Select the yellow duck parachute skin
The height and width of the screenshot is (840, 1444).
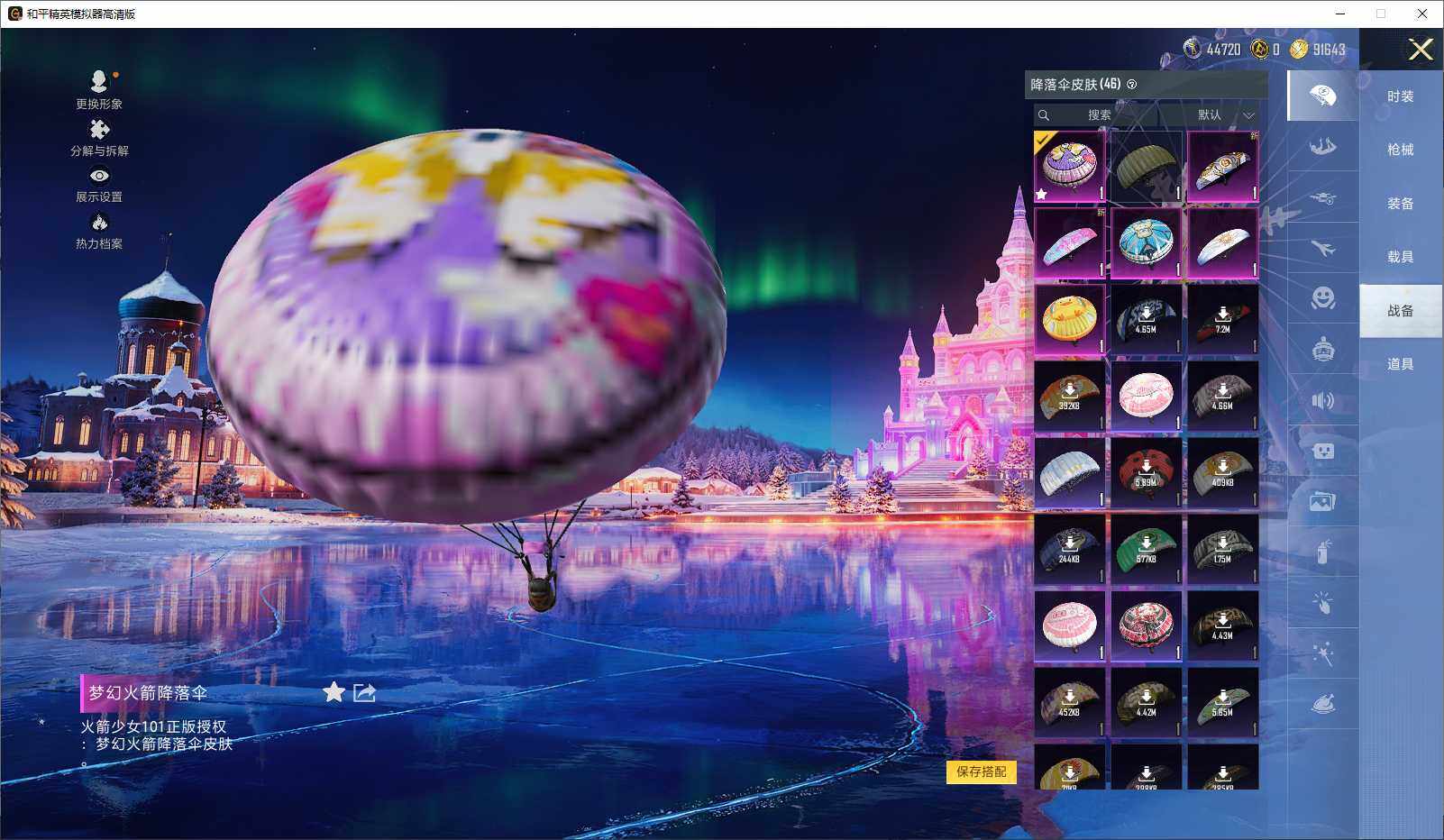(x=1069, y=319)
